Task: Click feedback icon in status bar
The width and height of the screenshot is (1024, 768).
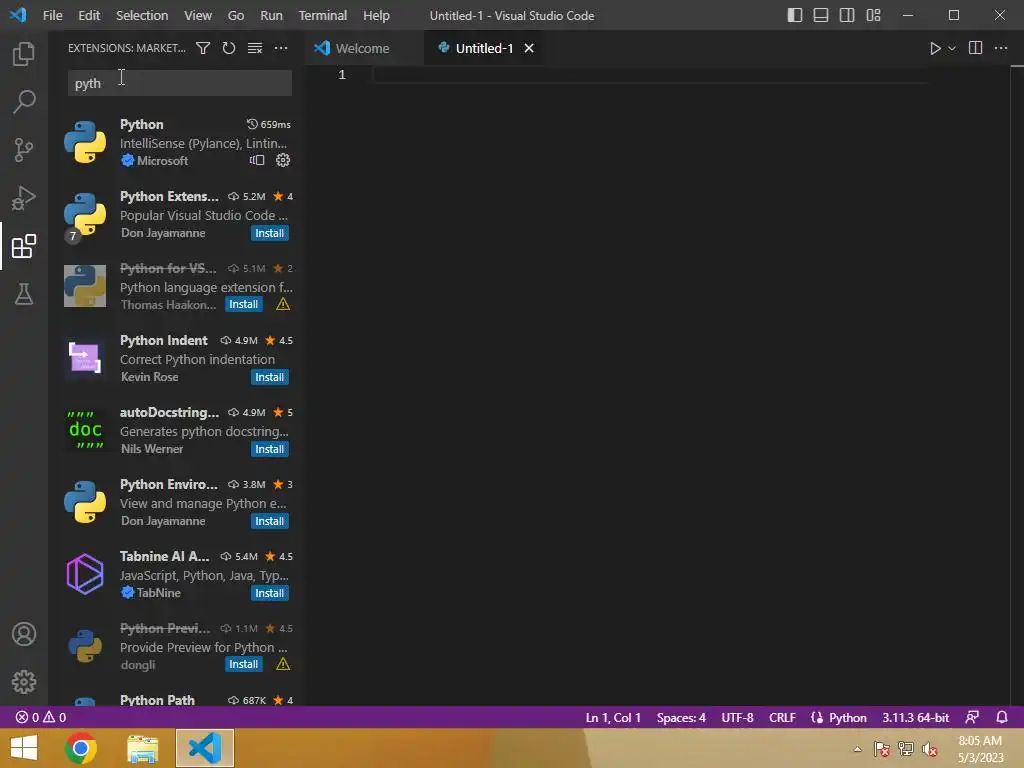Action: click(972, 717)
